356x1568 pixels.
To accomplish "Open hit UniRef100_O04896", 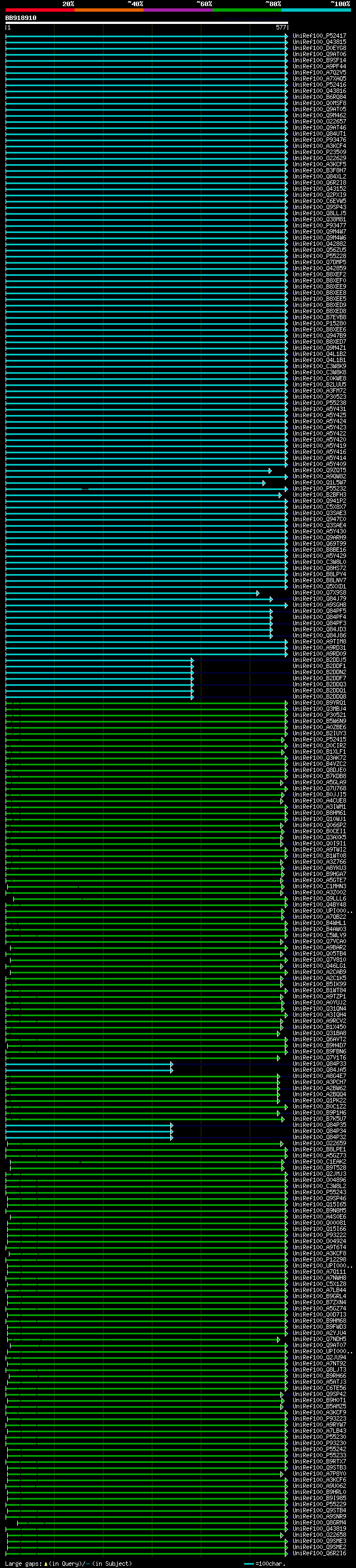I will click(x=319, y=1180).
